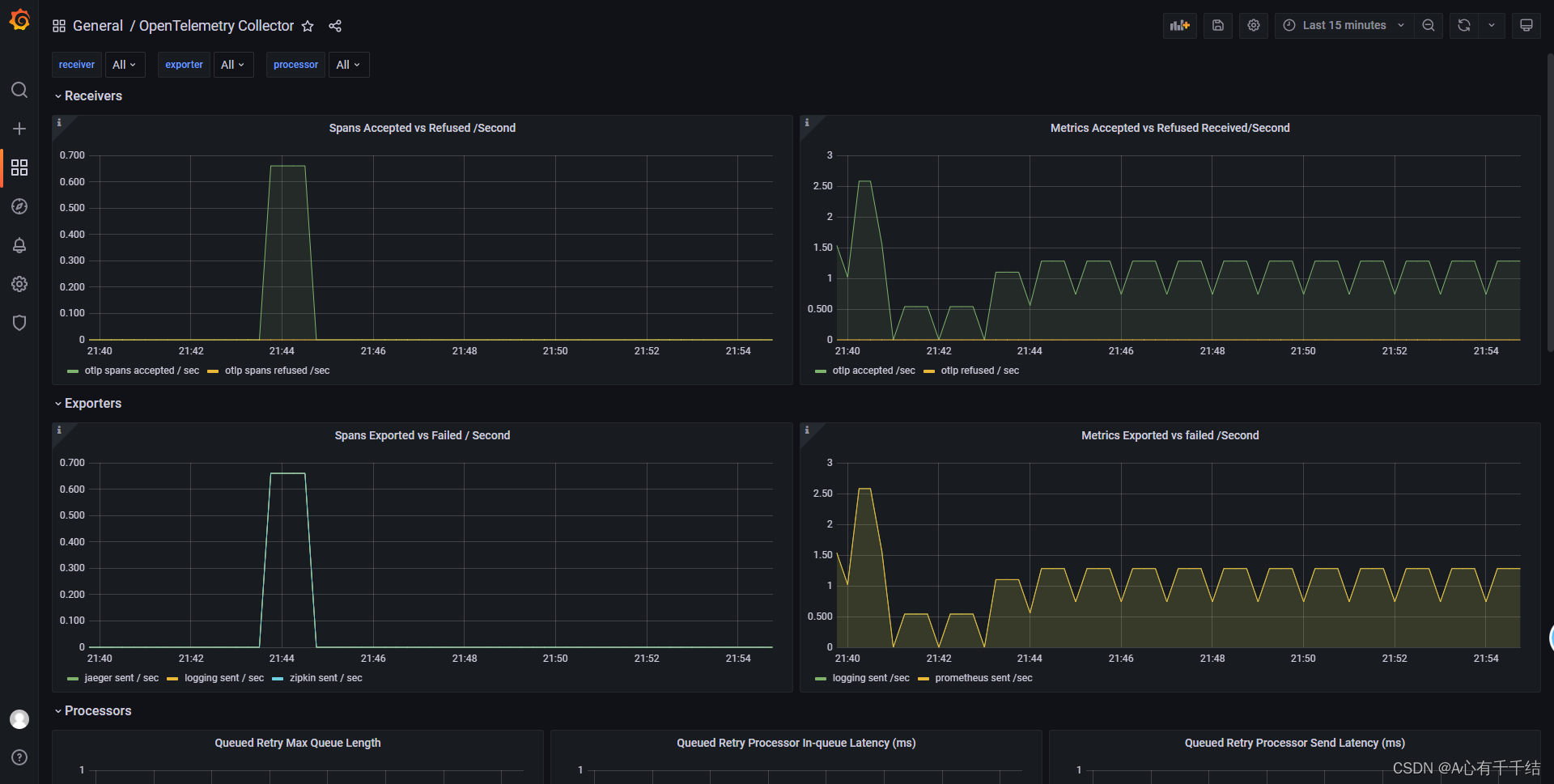Open the search dashboards icon in sidebar

19,90
